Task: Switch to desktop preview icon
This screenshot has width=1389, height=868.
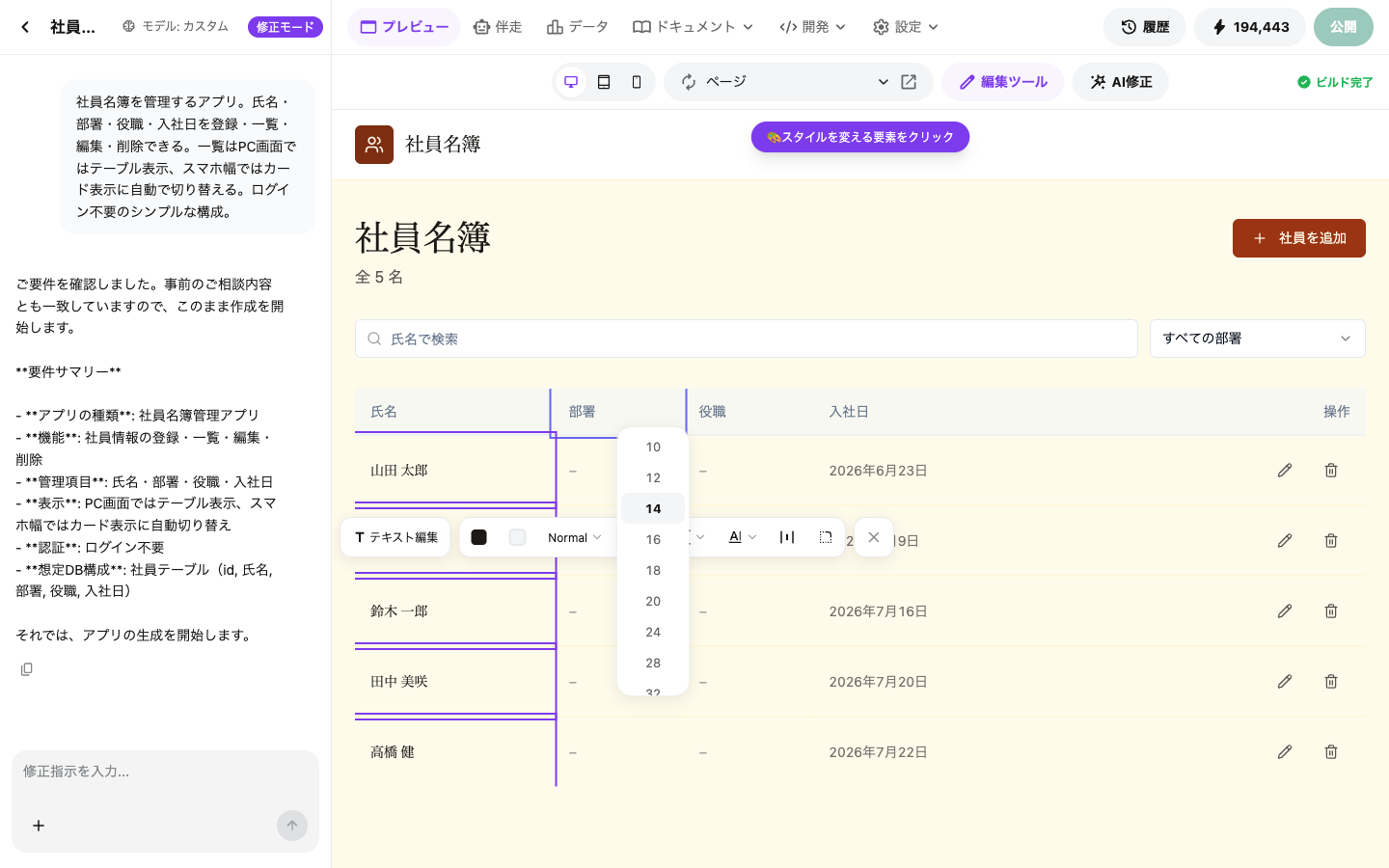Action: tap(571, 82)
